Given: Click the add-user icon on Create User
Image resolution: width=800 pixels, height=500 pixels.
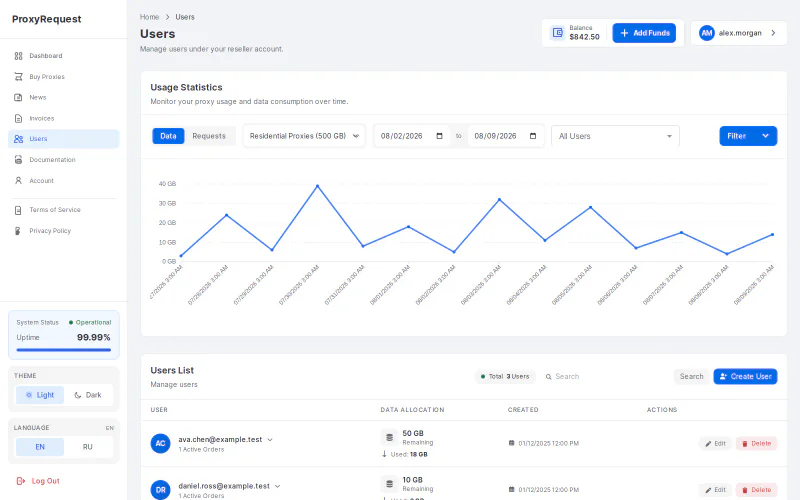Looking at the screenshot, I should coord(723,377).
